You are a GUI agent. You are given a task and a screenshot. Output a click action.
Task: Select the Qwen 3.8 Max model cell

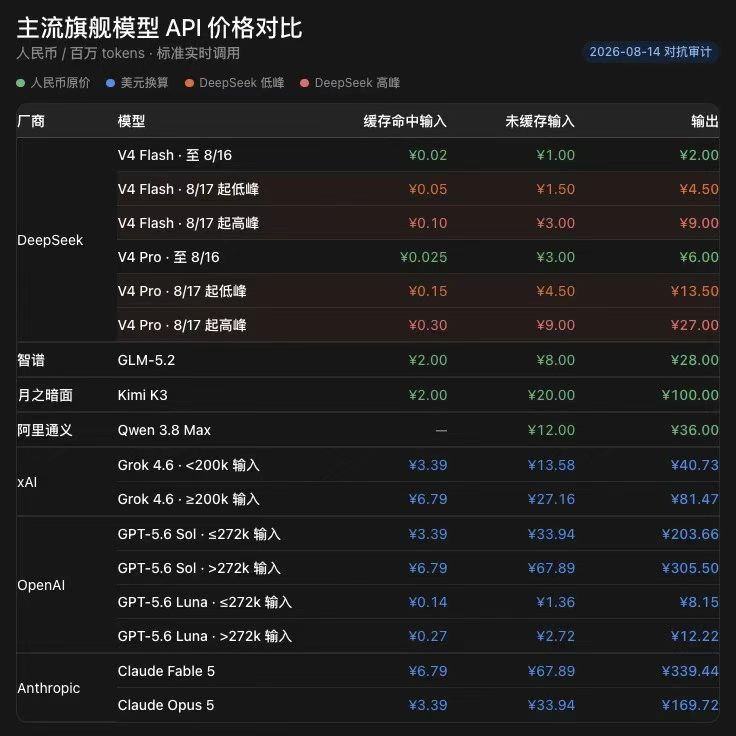tap(164, 430)
